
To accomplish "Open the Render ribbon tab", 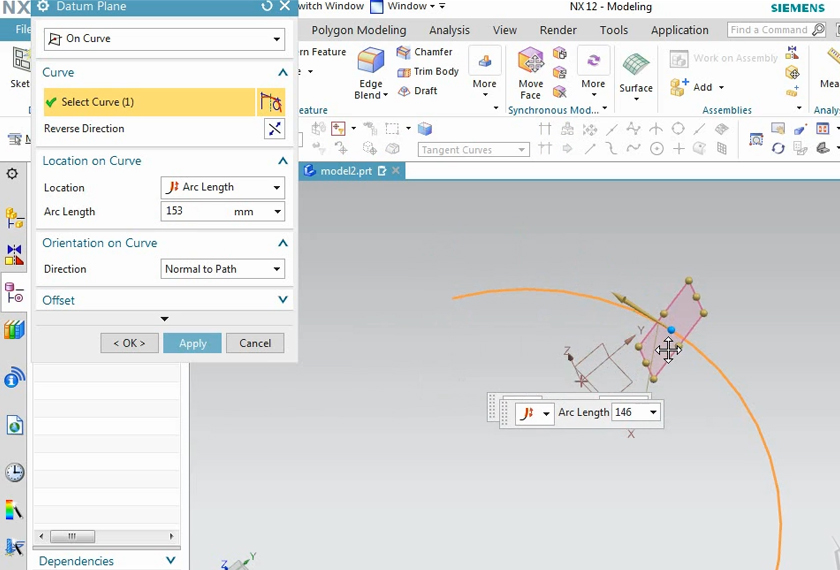I will [558, 30].
